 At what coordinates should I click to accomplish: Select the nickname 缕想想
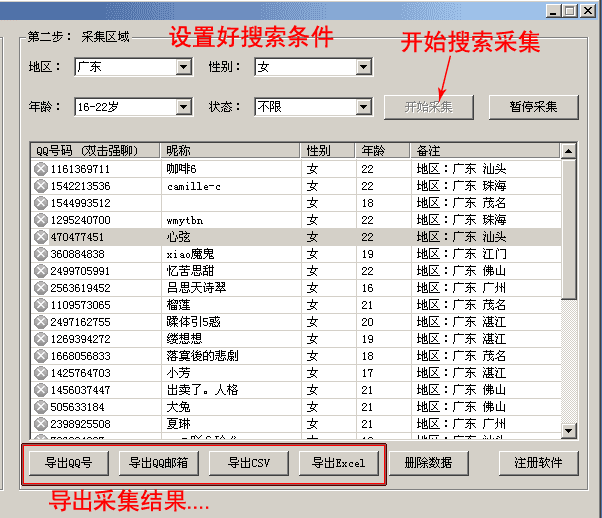tap(184, 339)
